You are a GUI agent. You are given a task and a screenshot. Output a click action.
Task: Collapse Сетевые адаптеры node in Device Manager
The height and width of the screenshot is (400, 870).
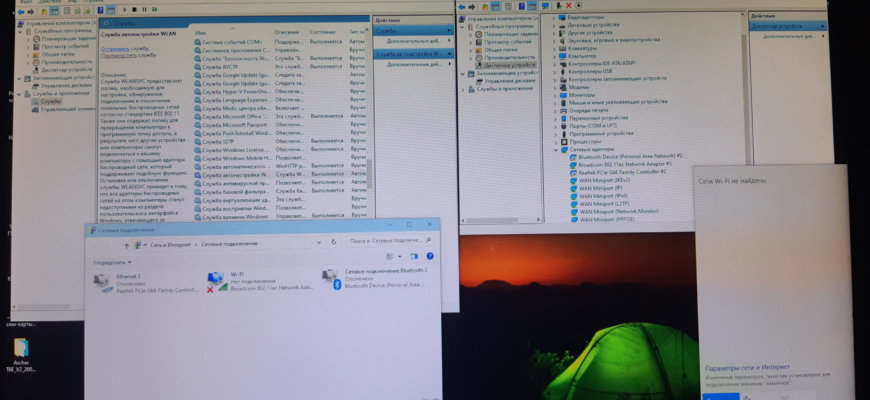pos(556,150)
